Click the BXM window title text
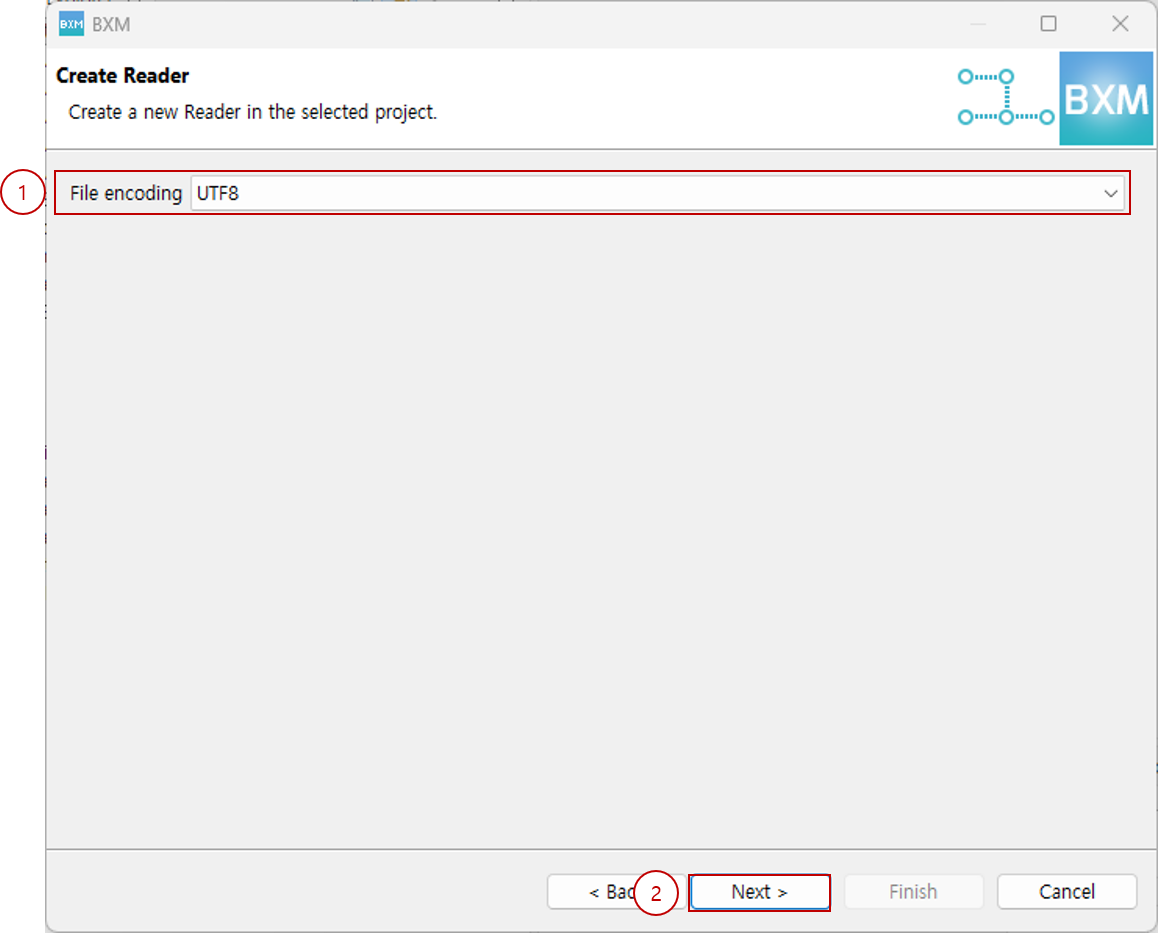This screenshot has height=933, width=1158. pyautogui.click(x=111, y=25)
